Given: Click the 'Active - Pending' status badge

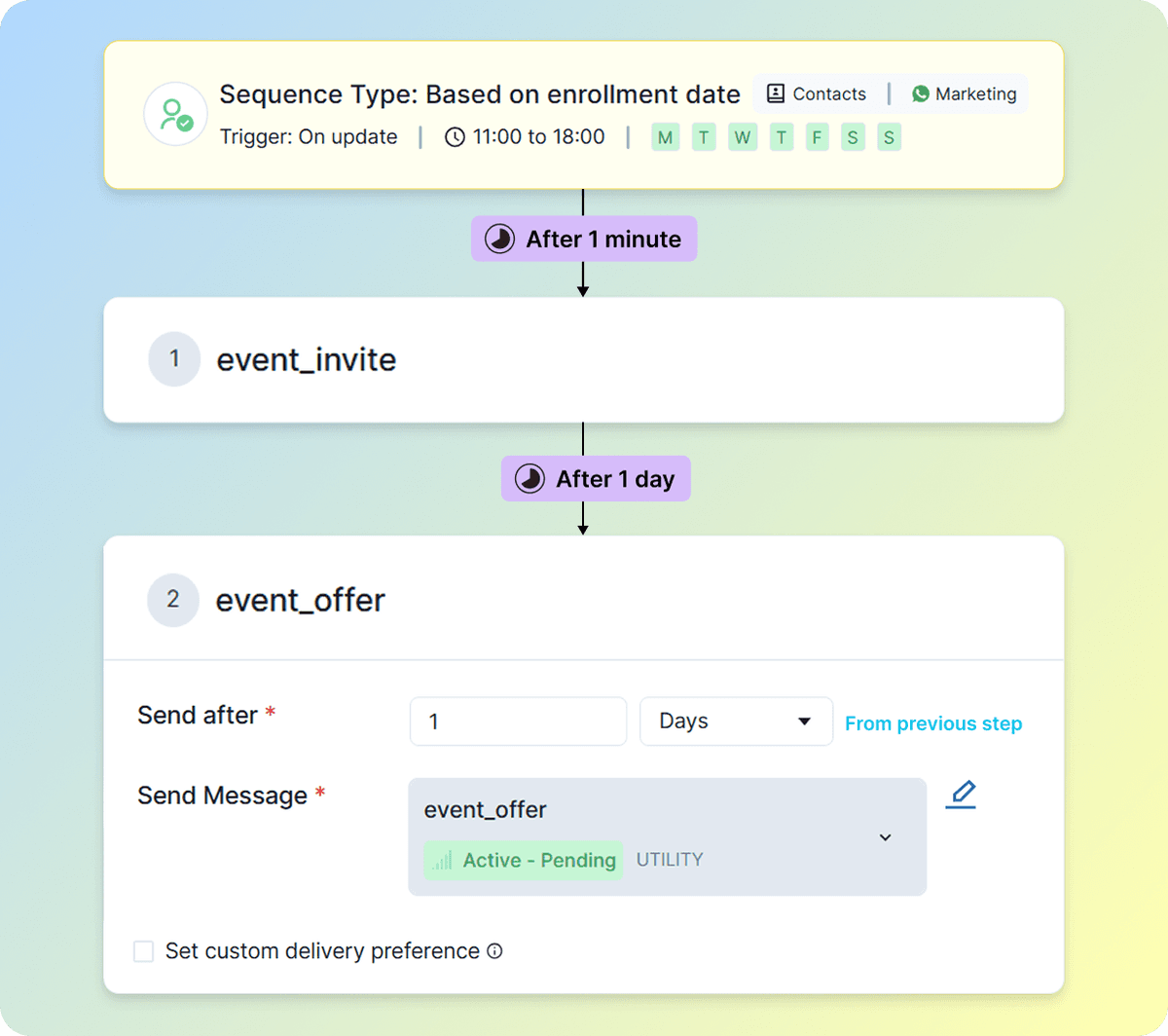Looking at the screenshot, I should click(x=522, y=860).
